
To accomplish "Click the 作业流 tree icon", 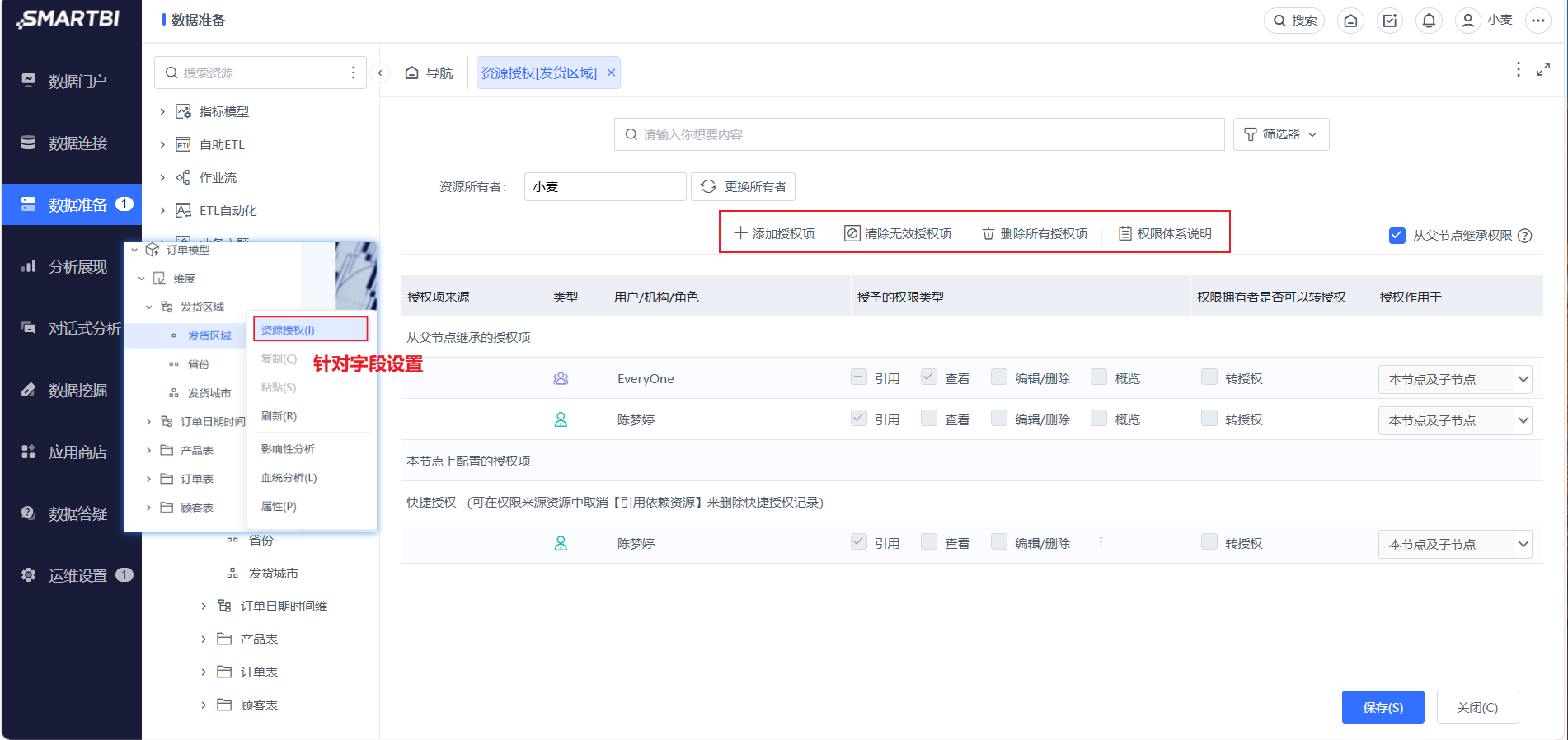I will point(183,177).
